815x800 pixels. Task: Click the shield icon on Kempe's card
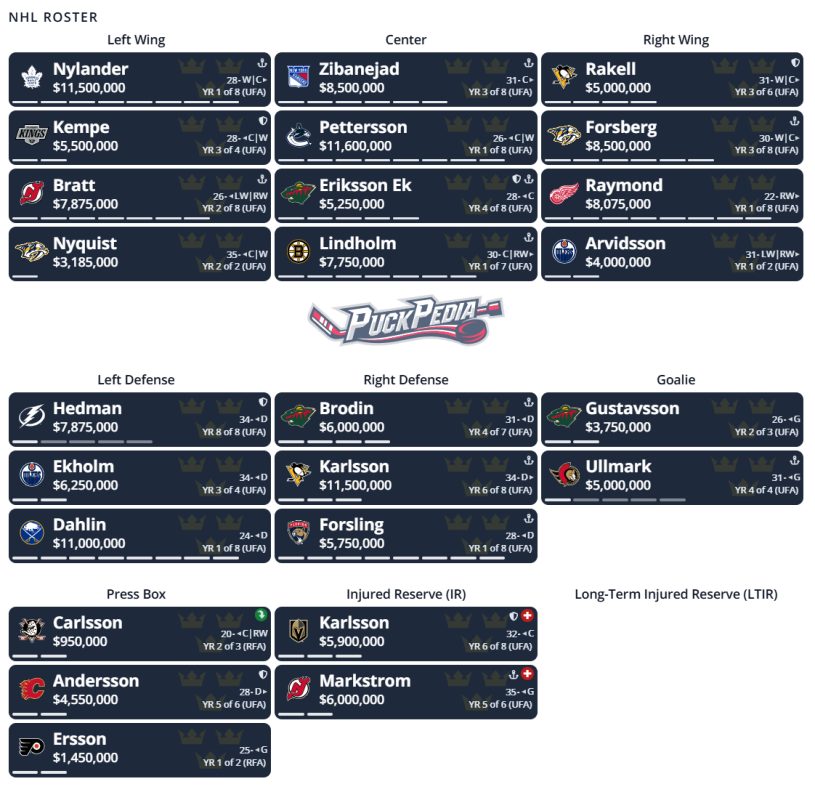pos(263,121)
